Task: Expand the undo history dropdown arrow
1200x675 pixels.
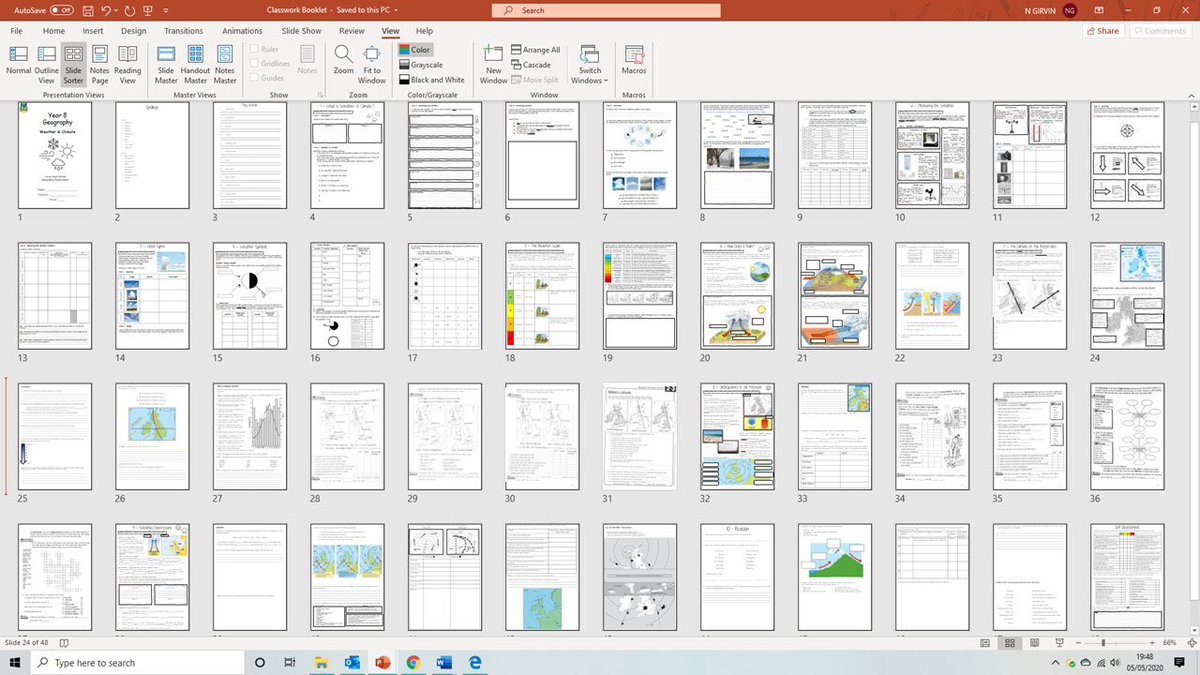Action: 114,10
